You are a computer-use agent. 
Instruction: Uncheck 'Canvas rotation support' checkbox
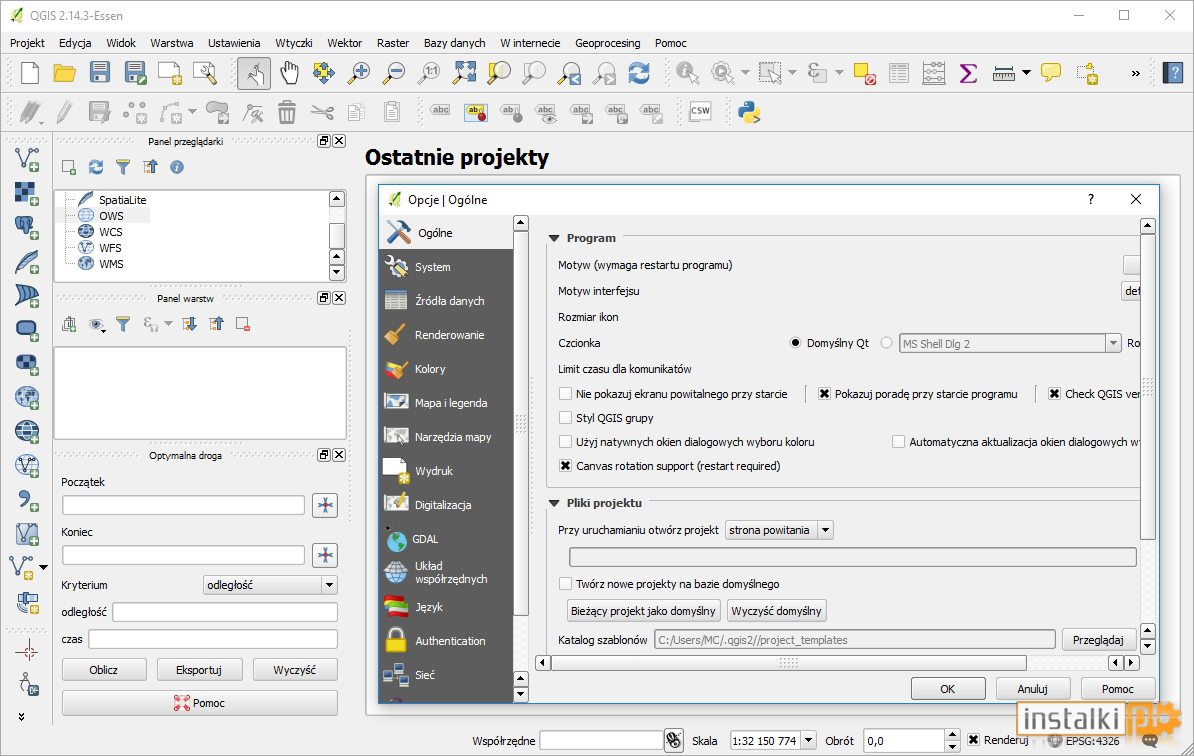point(566,466)
